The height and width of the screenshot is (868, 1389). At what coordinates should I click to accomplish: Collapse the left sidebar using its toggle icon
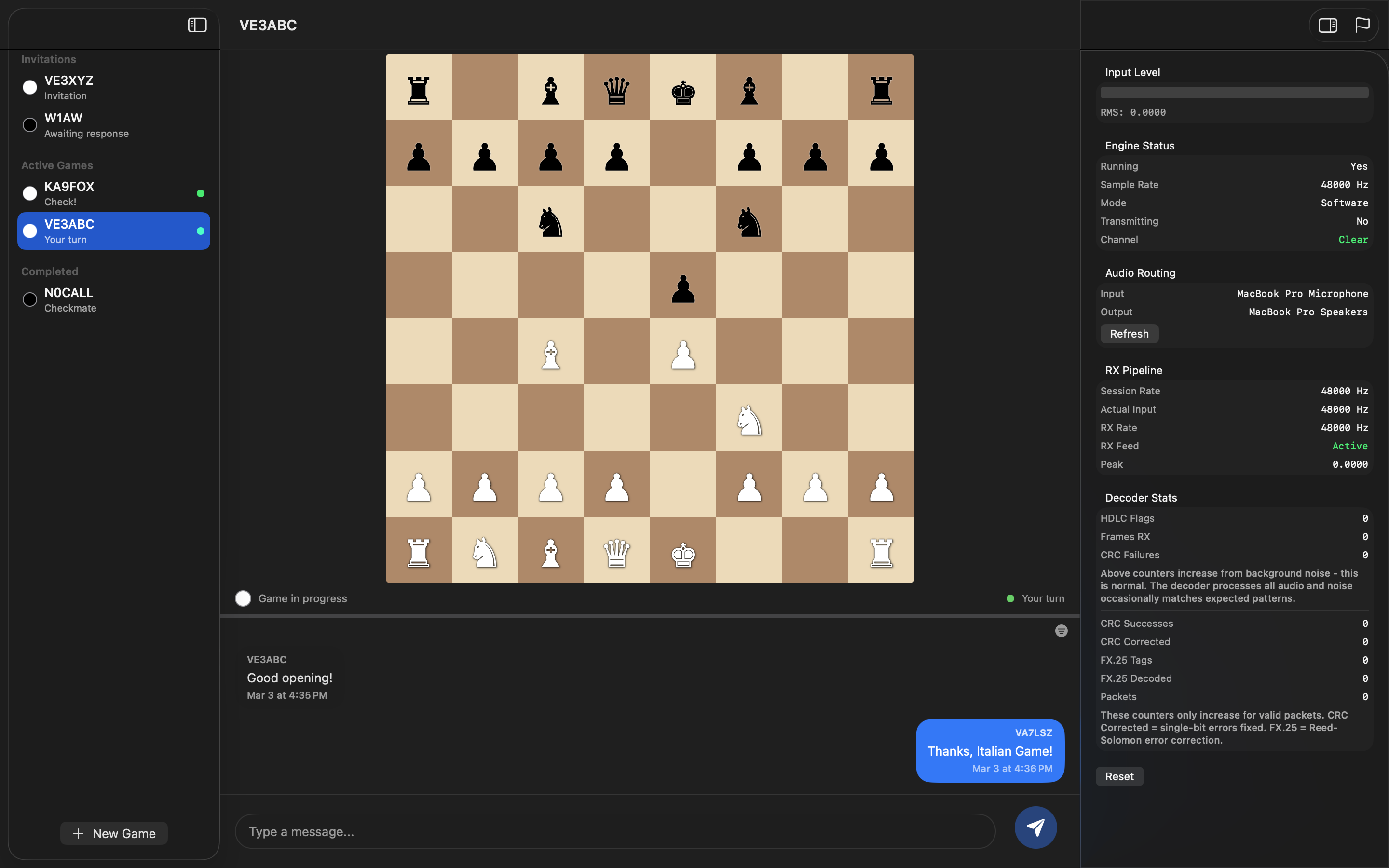197,25
